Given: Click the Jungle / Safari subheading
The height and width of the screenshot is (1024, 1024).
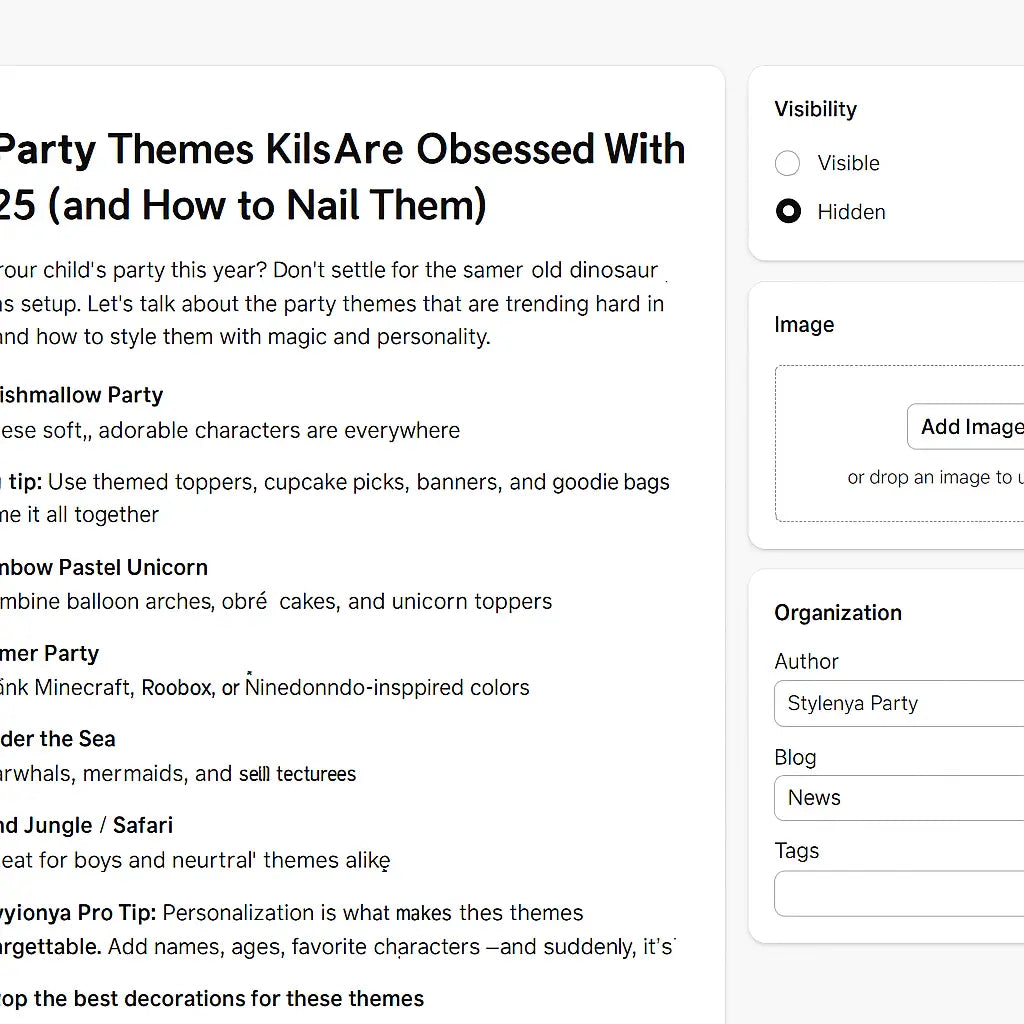Looking at the screenshot, I should point(85,825).
